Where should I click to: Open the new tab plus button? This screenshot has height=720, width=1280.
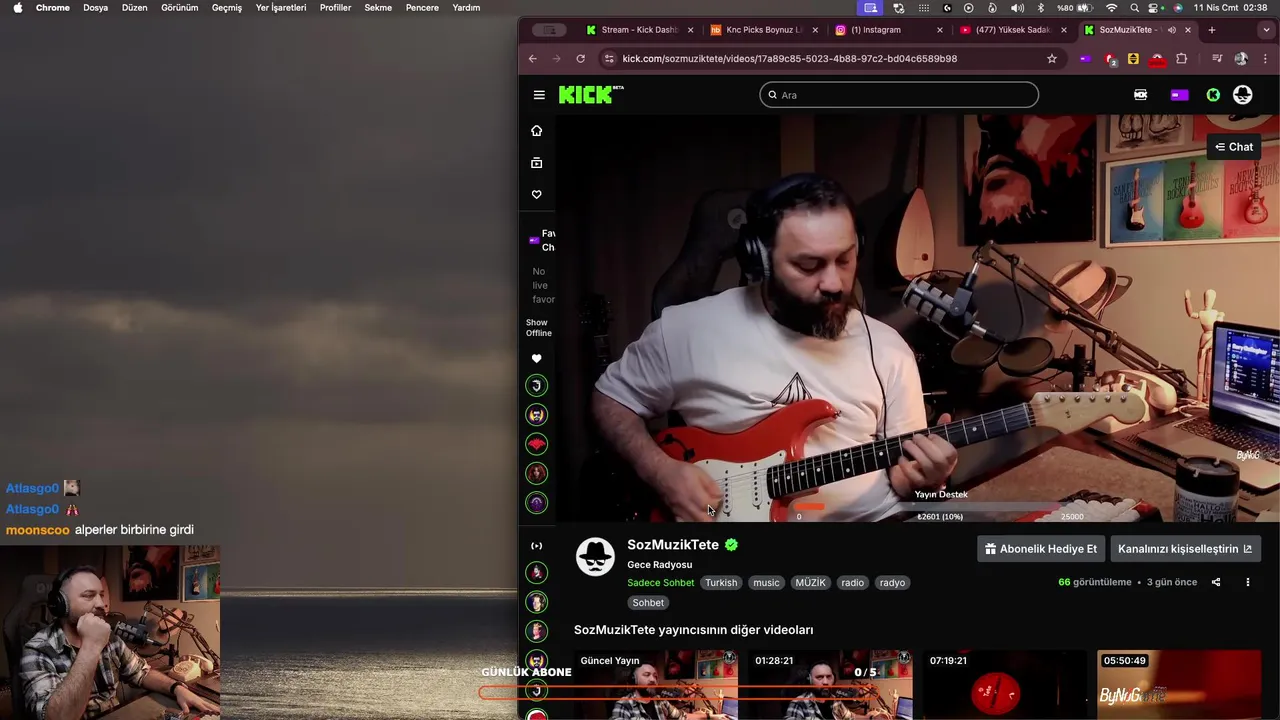click(x=1212, y=30)
